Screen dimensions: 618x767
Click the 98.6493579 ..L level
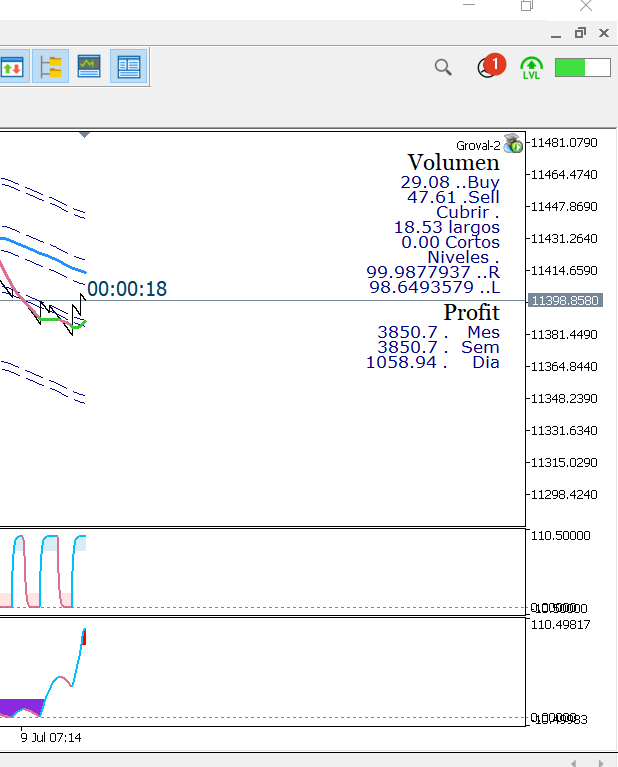pyautogui.click(x=435, y=287)
